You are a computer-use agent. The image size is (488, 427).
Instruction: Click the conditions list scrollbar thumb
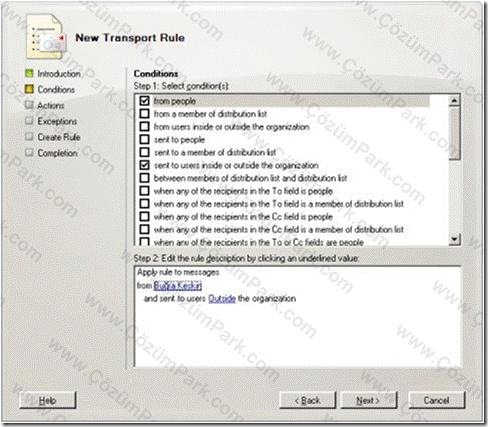coord(454,133)
